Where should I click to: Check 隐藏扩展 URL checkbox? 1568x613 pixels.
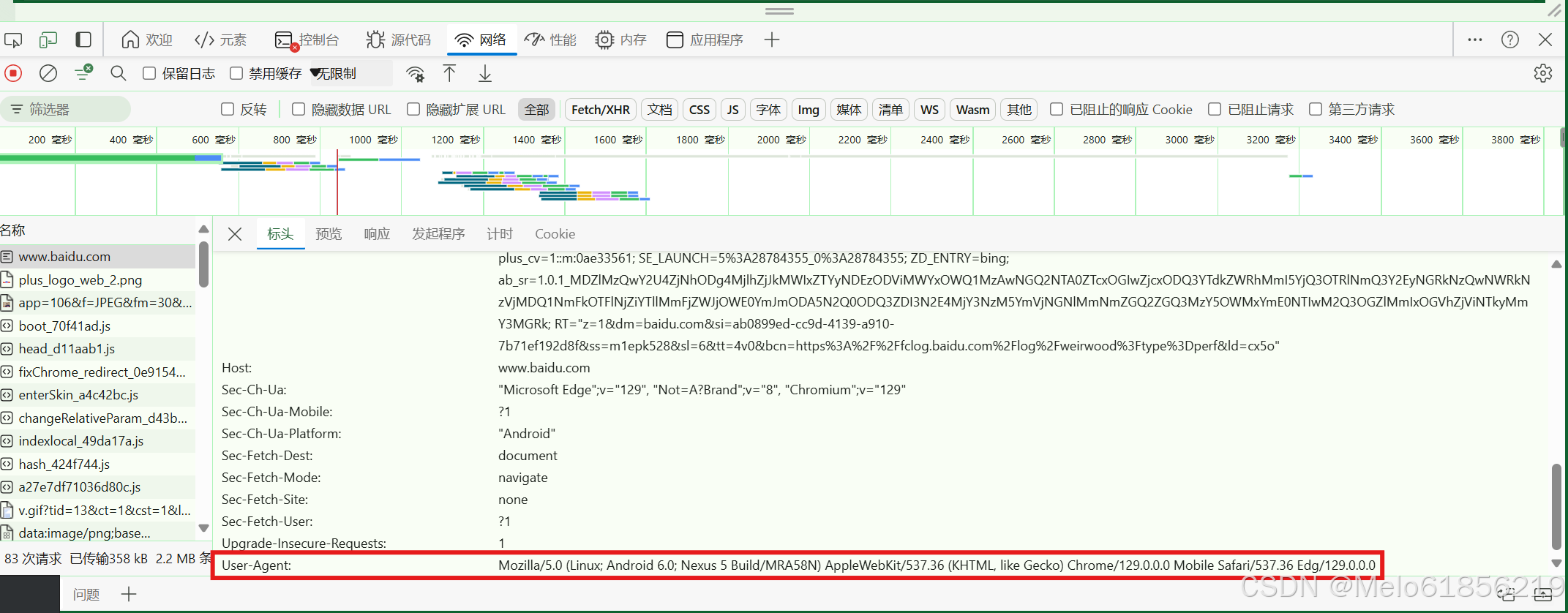[x=413, y=109]
